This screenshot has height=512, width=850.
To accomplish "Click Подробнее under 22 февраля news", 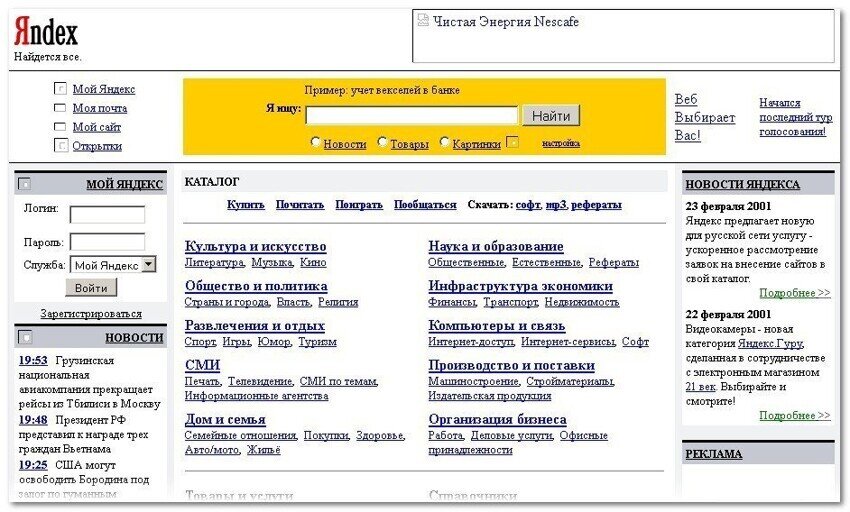I will coord(795,415).
